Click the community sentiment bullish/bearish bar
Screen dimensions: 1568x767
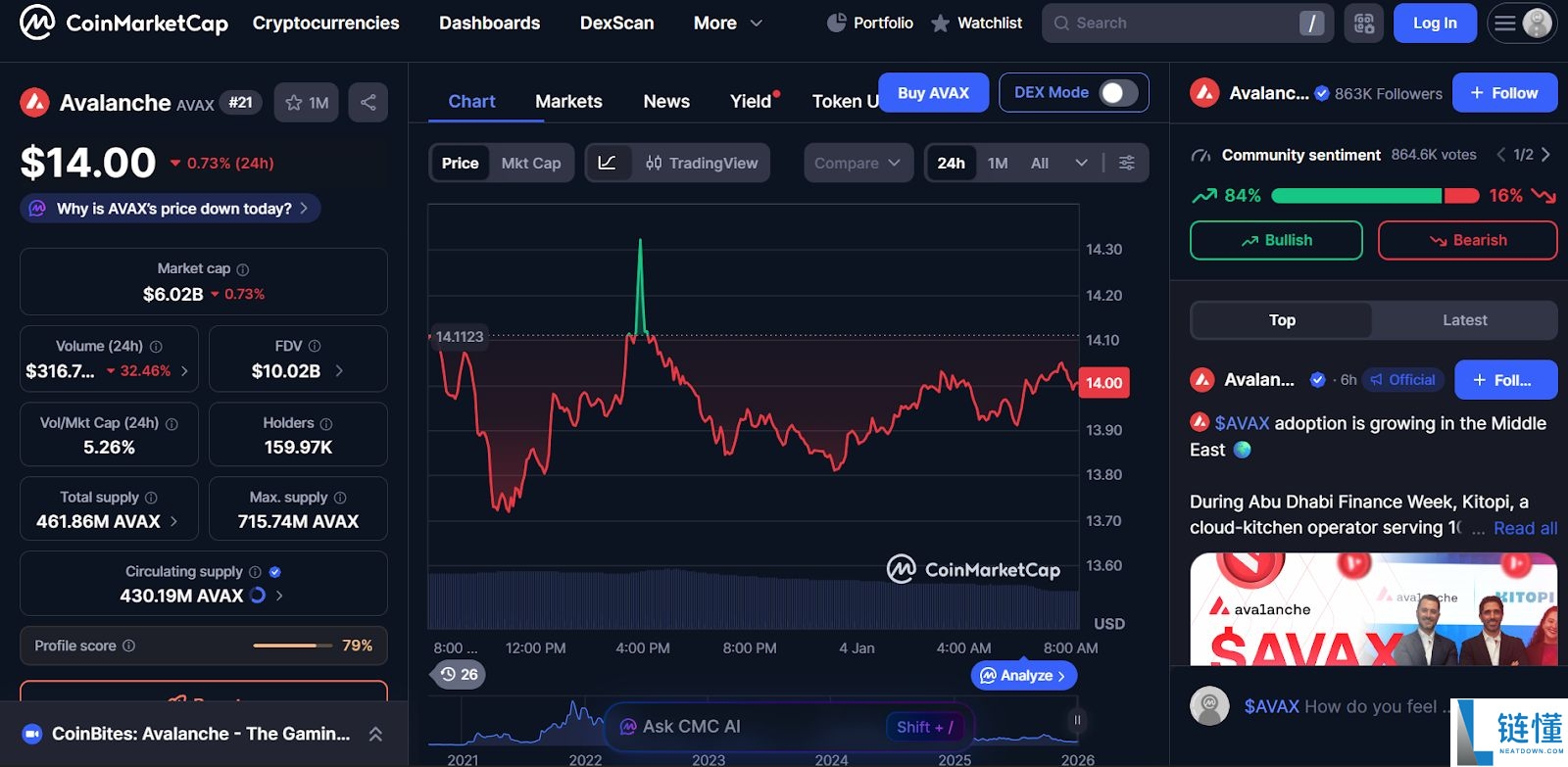tap(1375, 196)
